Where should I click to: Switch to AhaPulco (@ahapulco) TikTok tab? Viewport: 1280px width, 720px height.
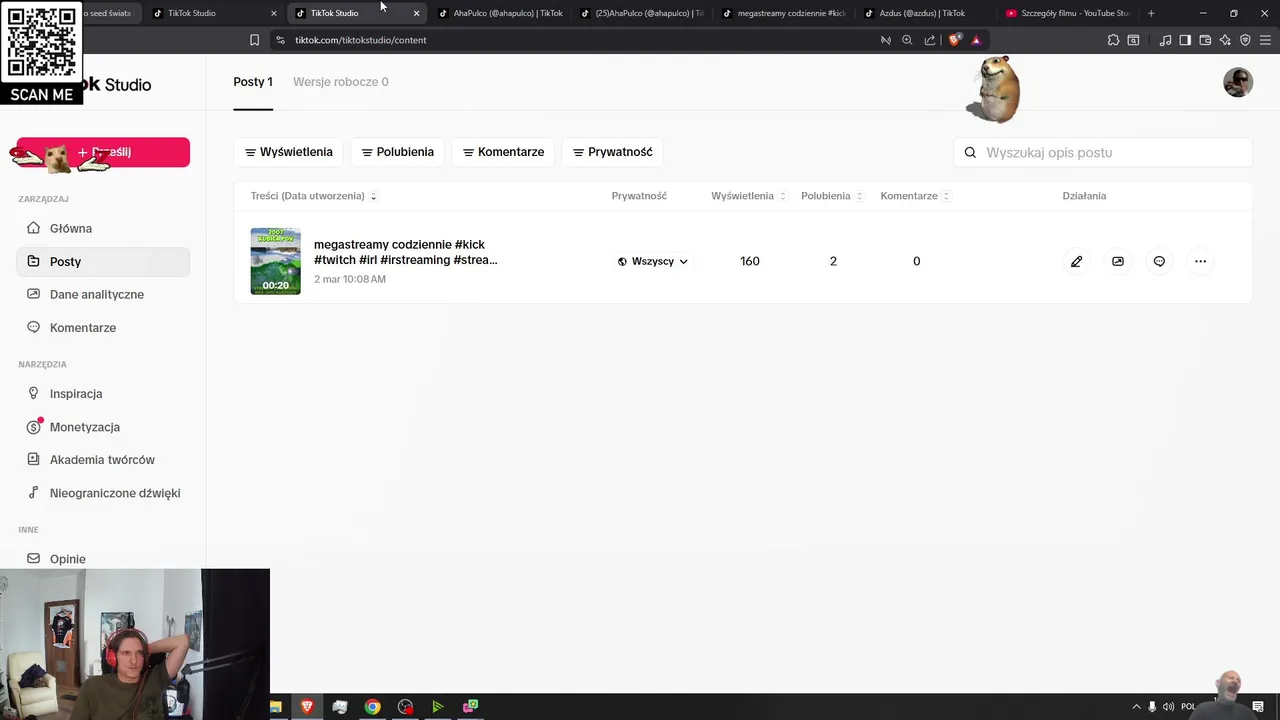tap(500, 13)
